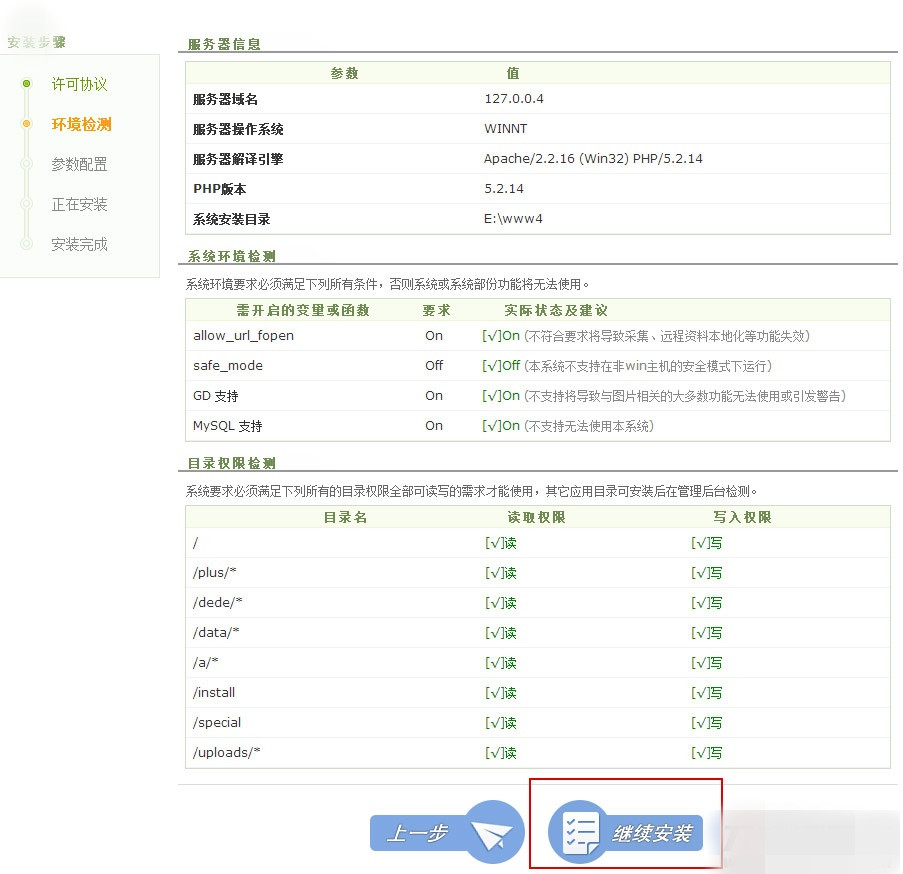Click the [√]写 status for /data/*
This screenshot has height=874, width=903.
(x=707, y=633)
